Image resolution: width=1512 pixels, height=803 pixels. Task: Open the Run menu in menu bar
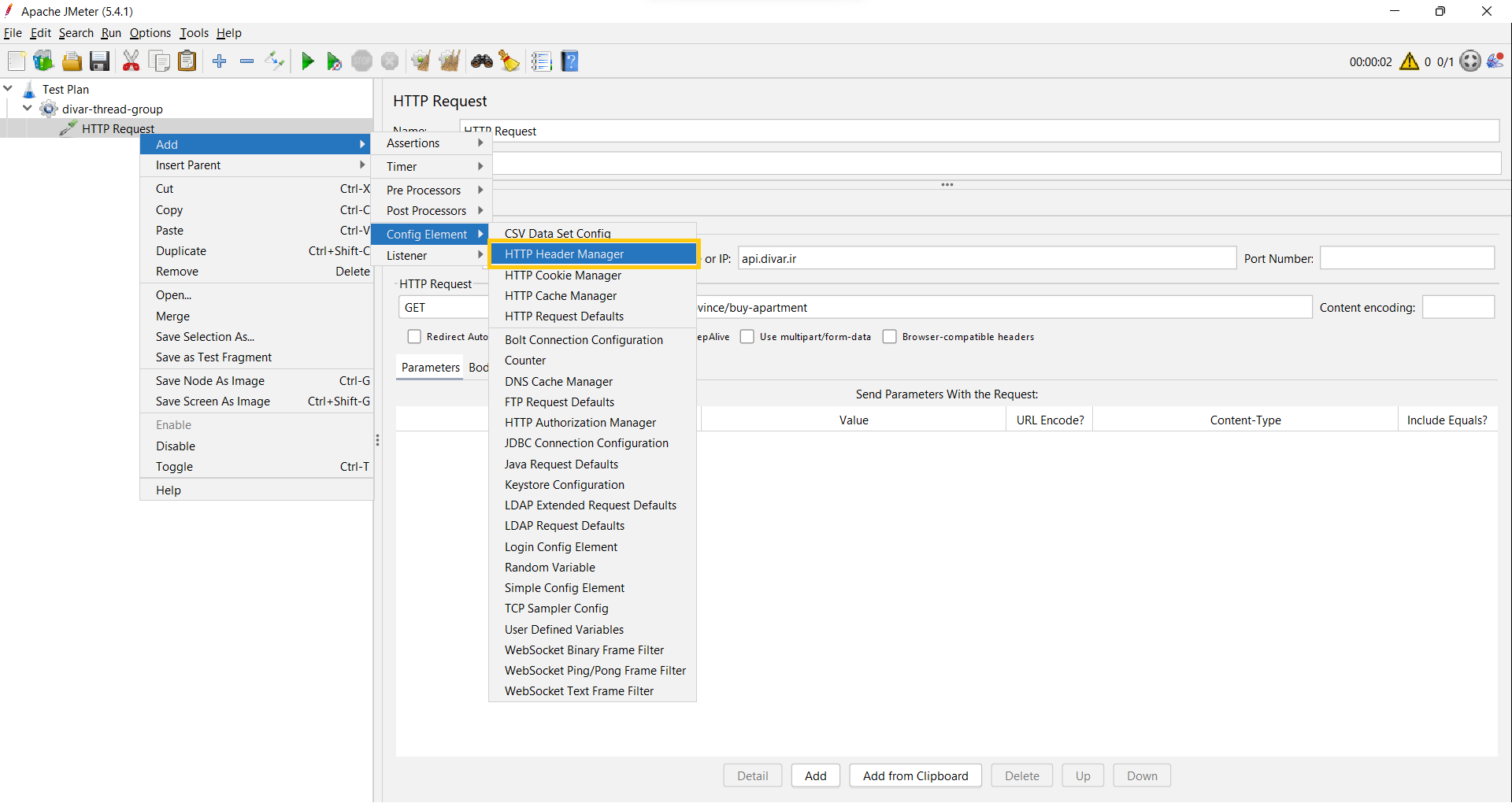tap(111, 33)
